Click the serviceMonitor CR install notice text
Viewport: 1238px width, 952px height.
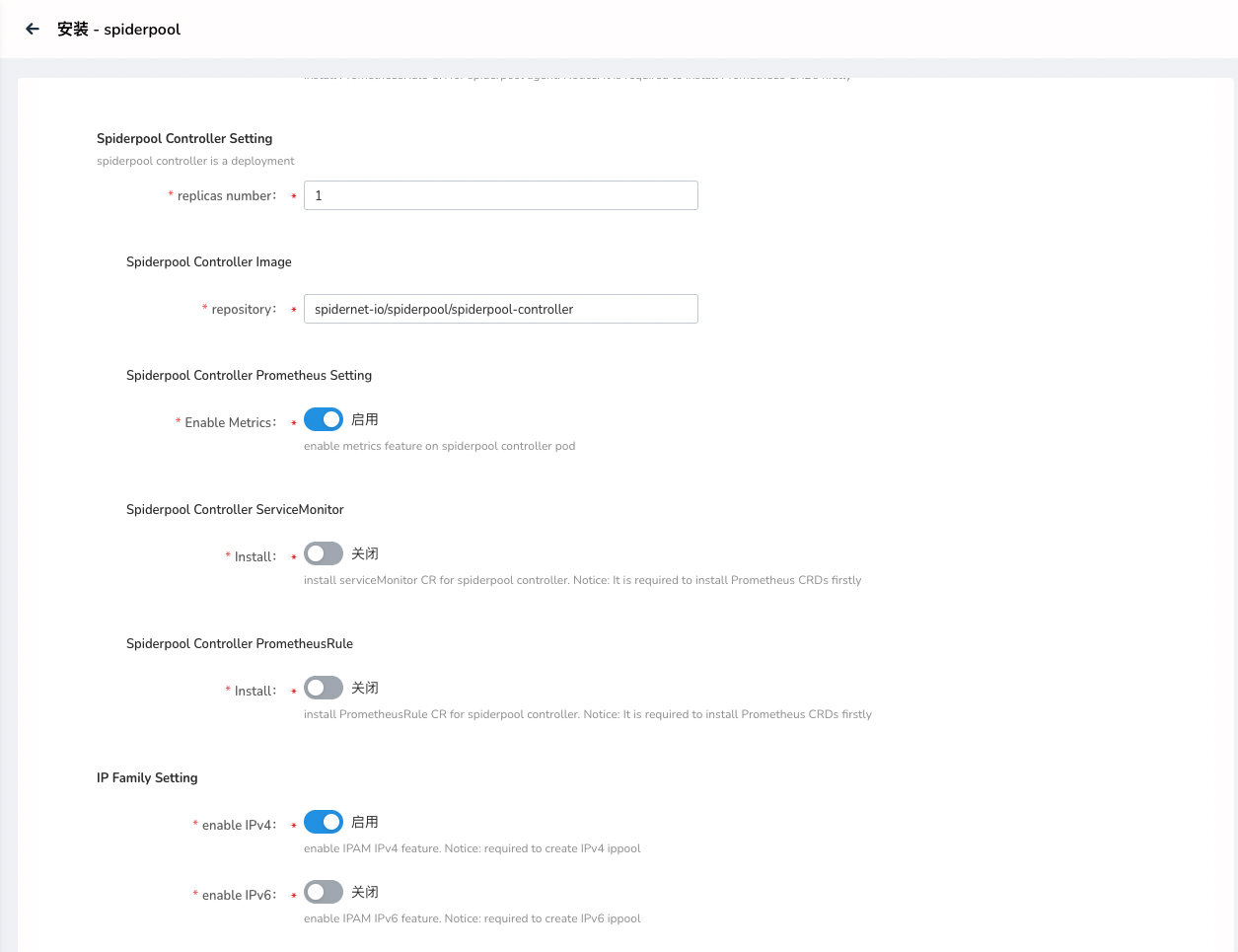(582, 580)
